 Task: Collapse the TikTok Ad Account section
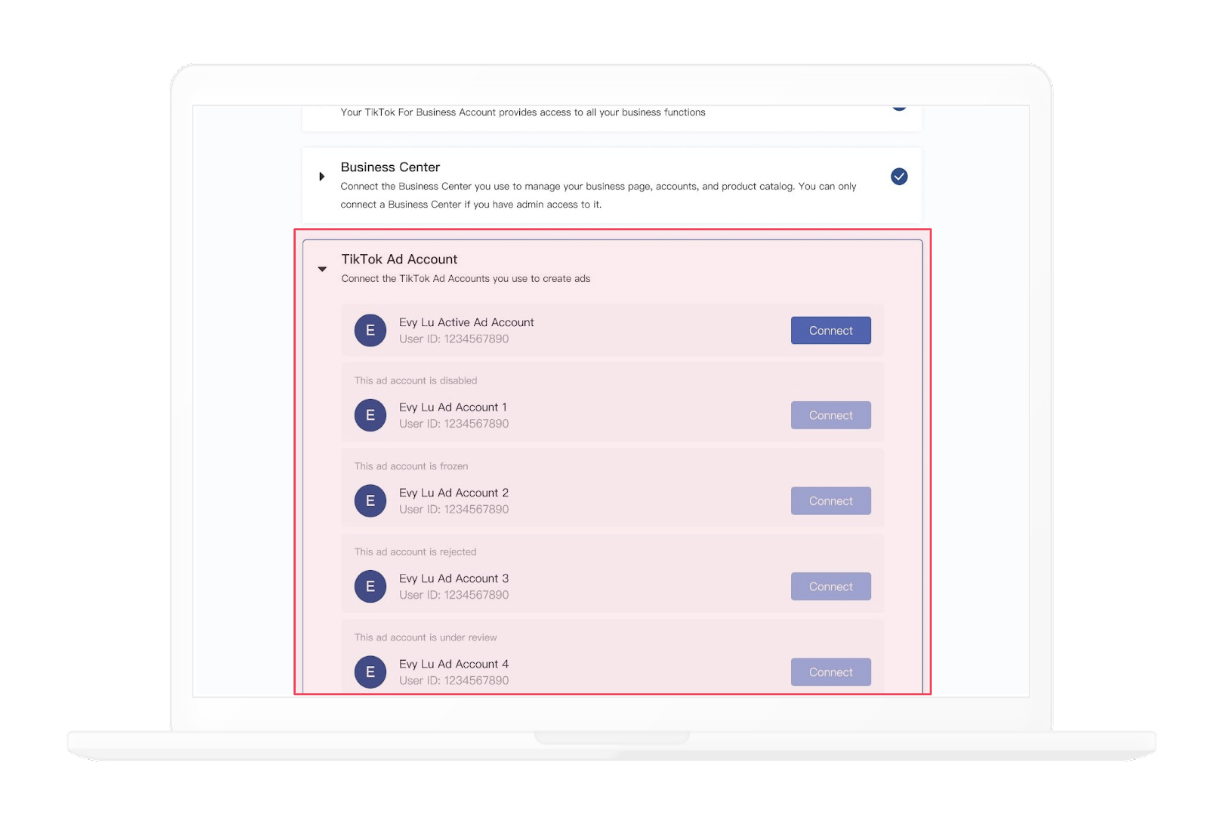322,269
